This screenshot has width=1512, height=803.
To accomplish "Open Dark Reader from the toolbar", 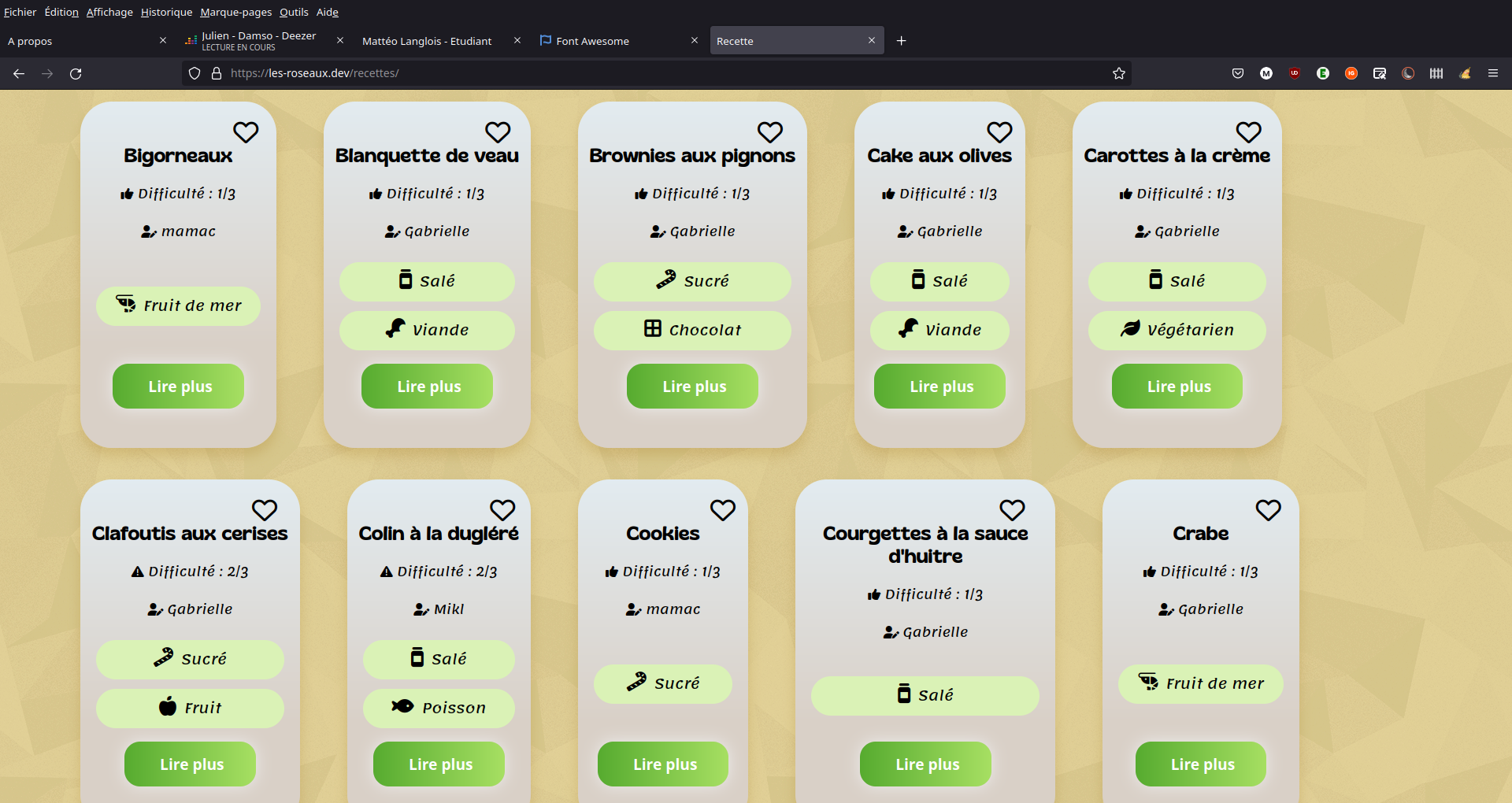I will click(x=1408, y=73).
